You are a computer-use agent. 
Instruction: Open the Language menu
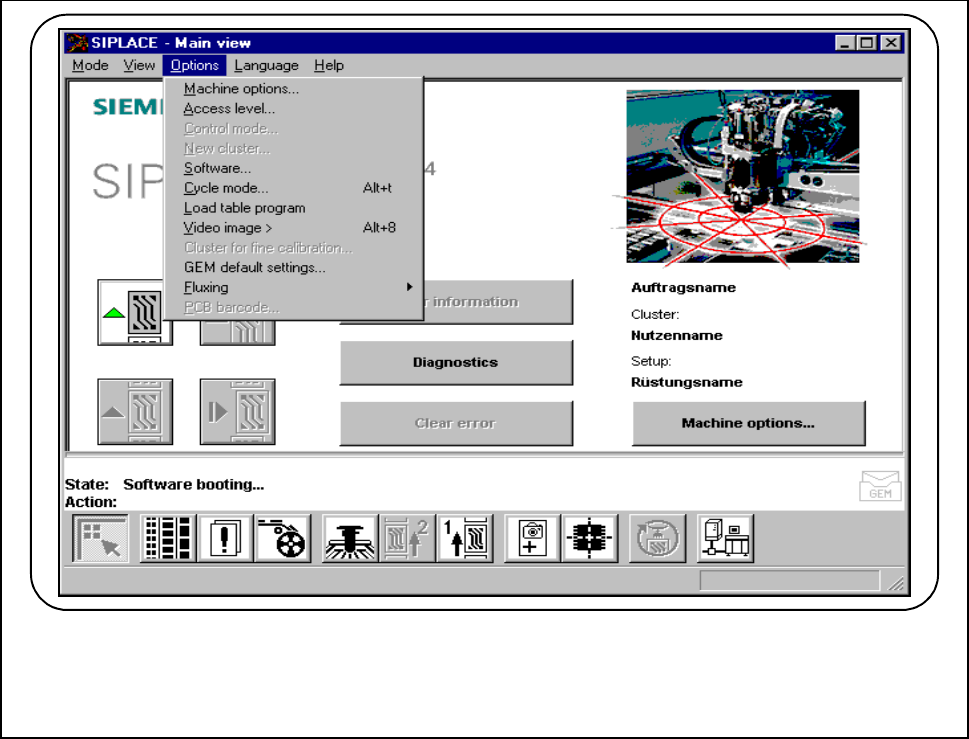pos(266,66)
